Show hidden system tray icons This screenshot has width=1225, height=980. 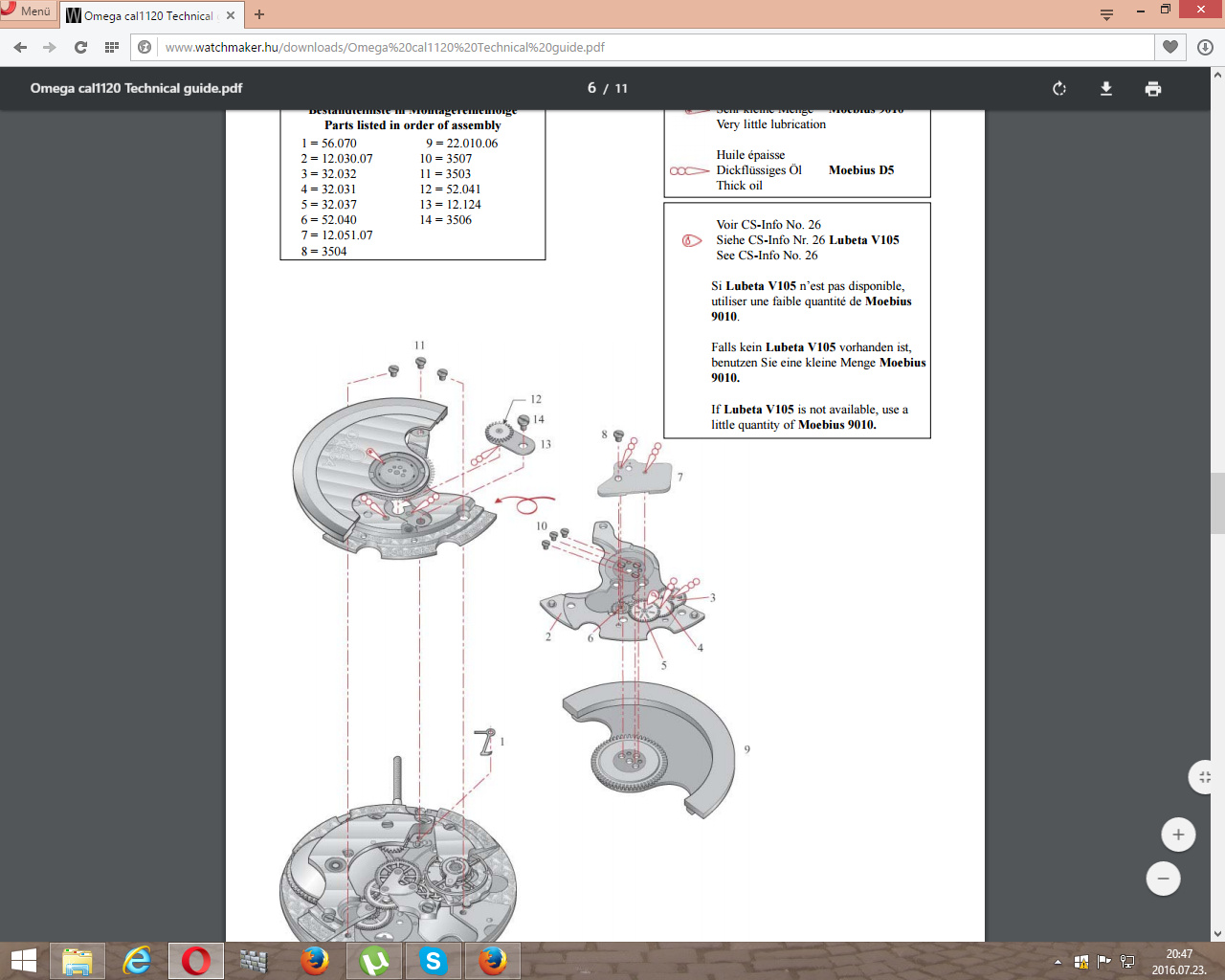(x=1058, y=962)
